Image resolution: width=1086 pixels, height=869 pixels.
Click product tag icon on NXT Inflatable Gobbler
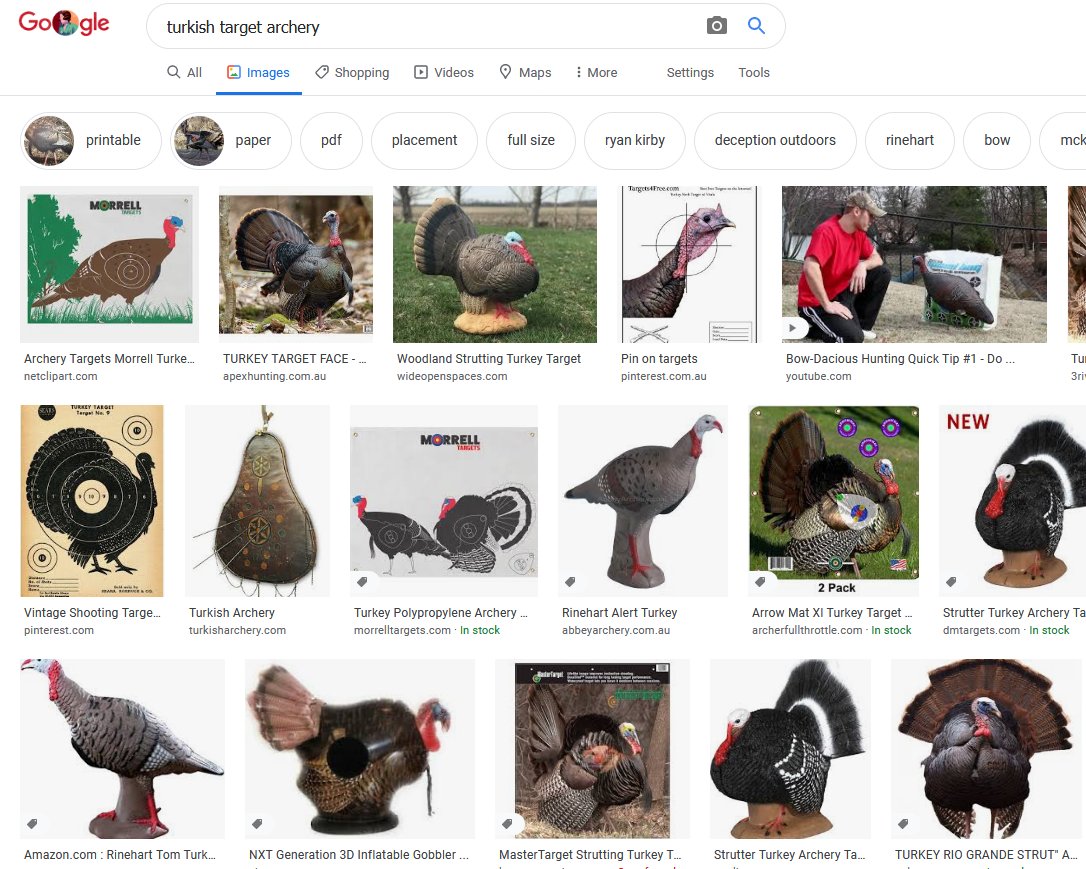257,824
